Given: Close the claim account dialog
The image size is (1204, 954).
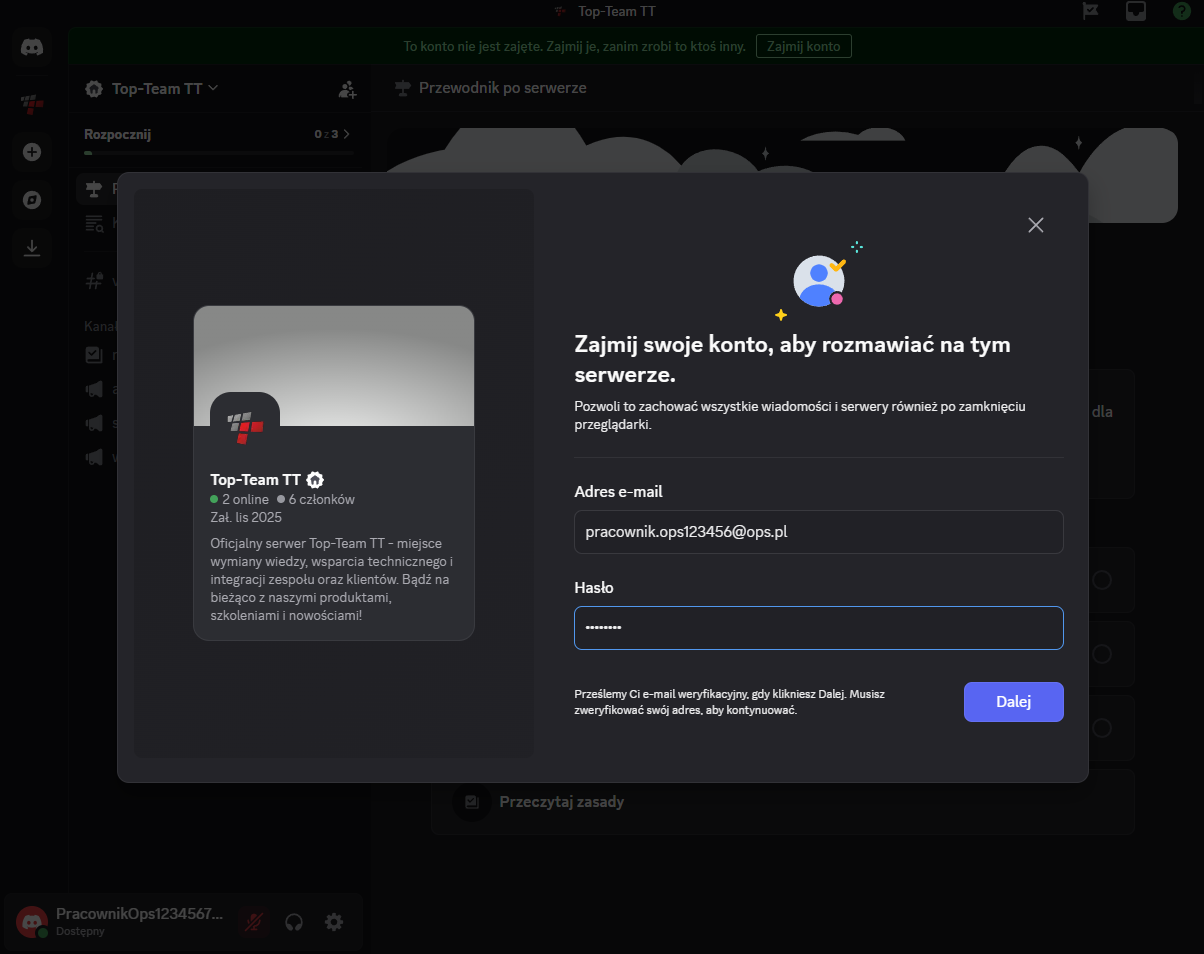Looking at the screenshot, I should pyautogui.click(x=1036, y=225).
